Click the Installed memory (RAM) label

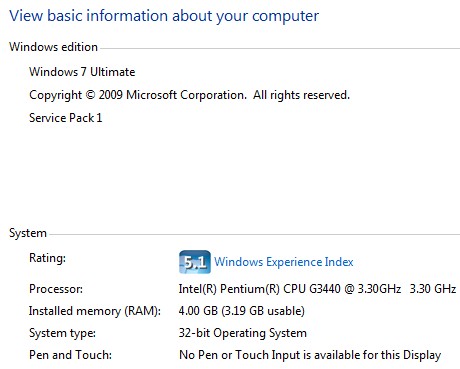pyautogui.click(x=95, y=311)
